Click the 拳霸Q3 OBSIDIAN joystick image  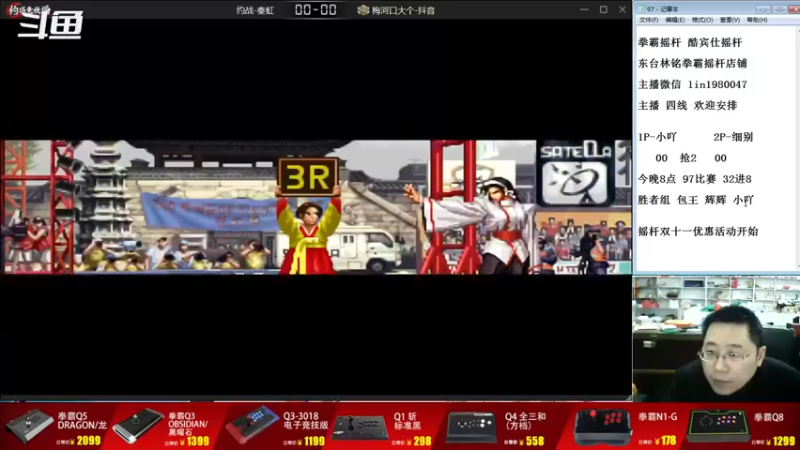point(138,426)
